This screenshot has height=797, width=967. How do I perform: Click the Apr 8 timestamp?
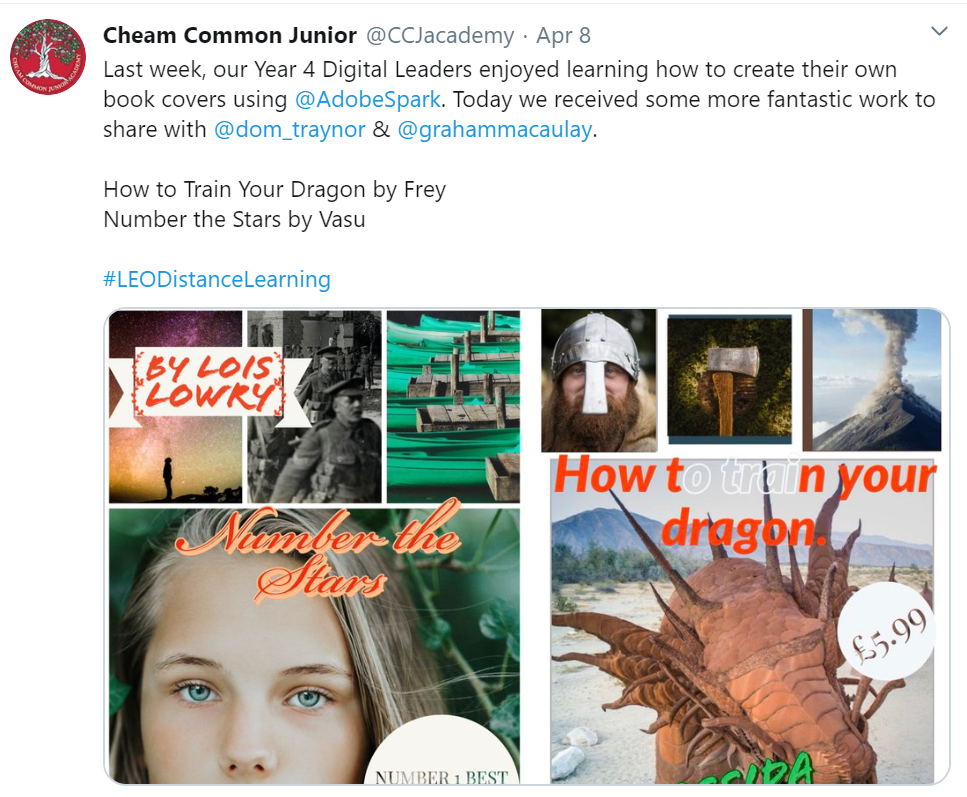tap(563, 36)
